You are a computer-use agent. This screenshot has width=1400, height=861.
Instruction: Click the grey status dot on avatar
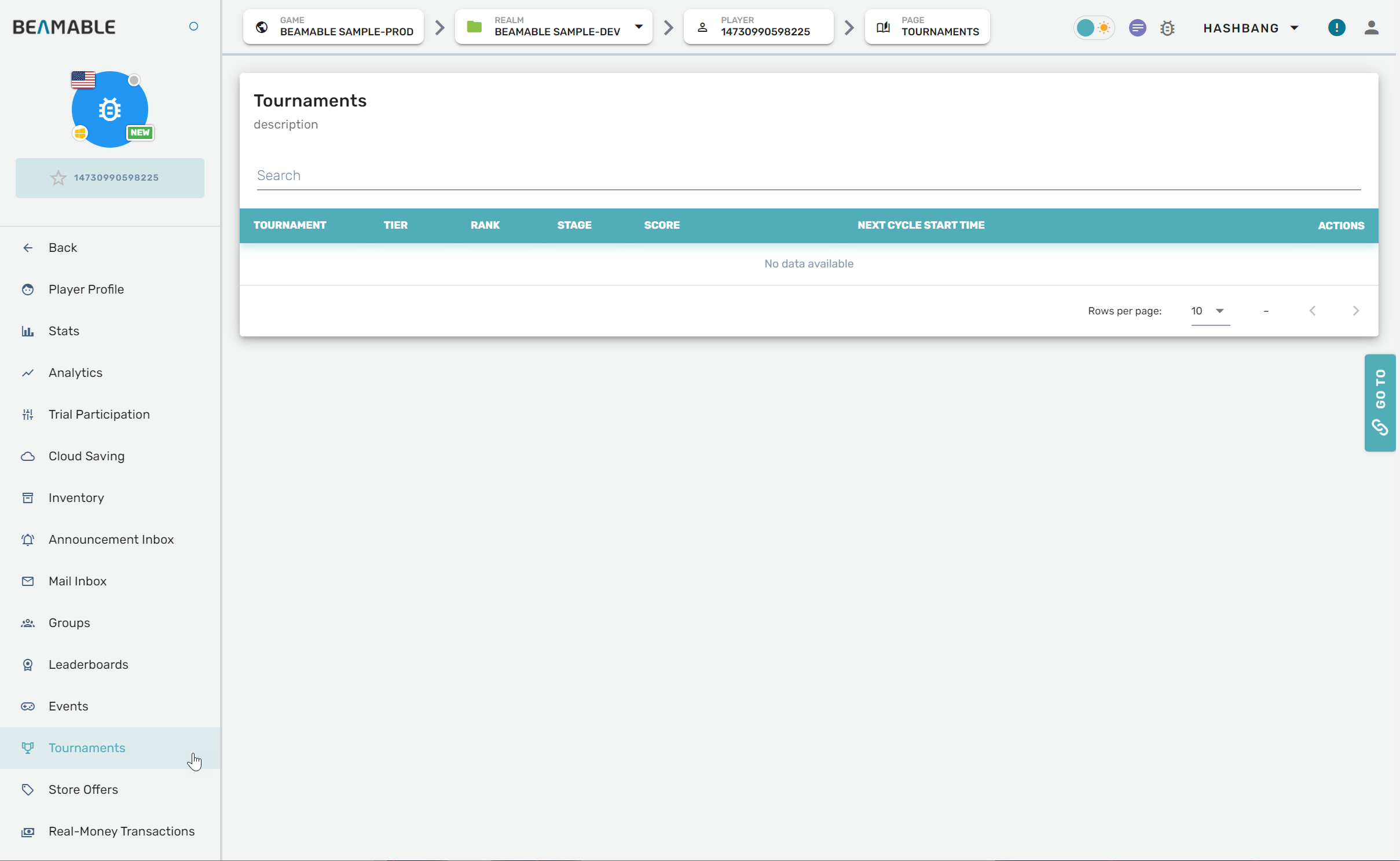[x=134, y=80]
